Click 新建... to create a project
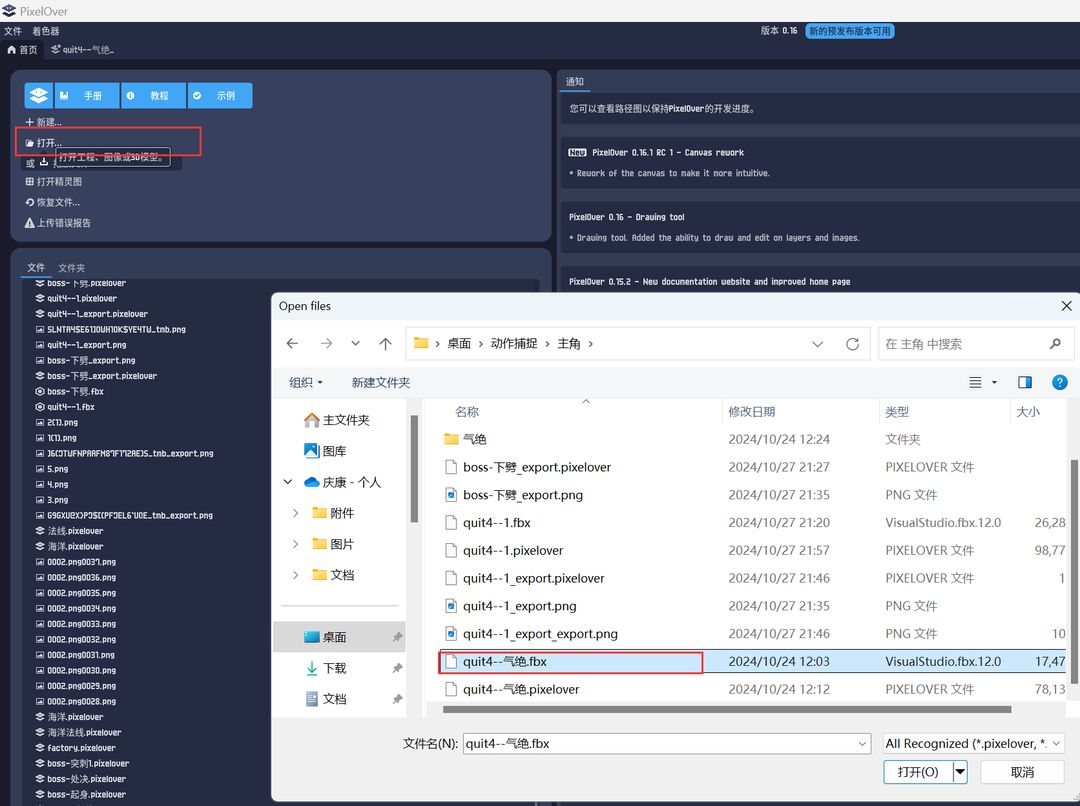The width and height of the screenshot is (1080, 806). [x=43, y=122]
